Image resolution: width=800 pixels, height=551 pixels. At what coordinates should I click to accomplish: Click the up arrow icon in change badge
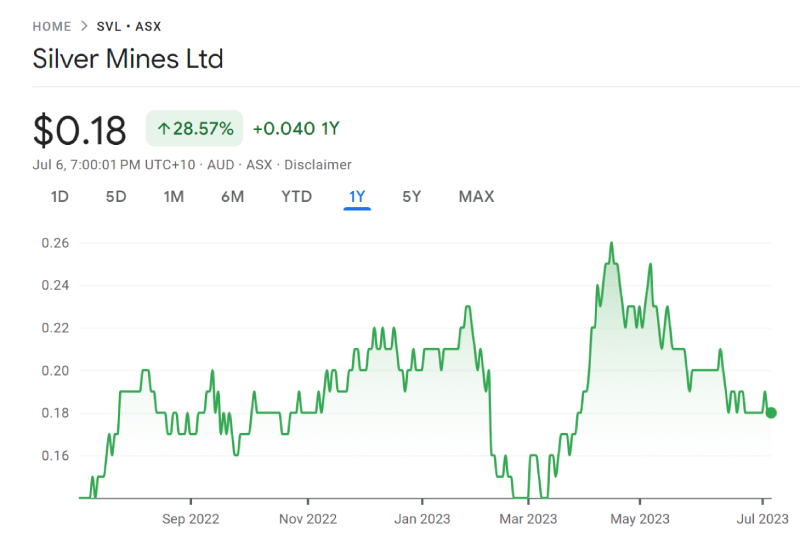coord(163,129)
